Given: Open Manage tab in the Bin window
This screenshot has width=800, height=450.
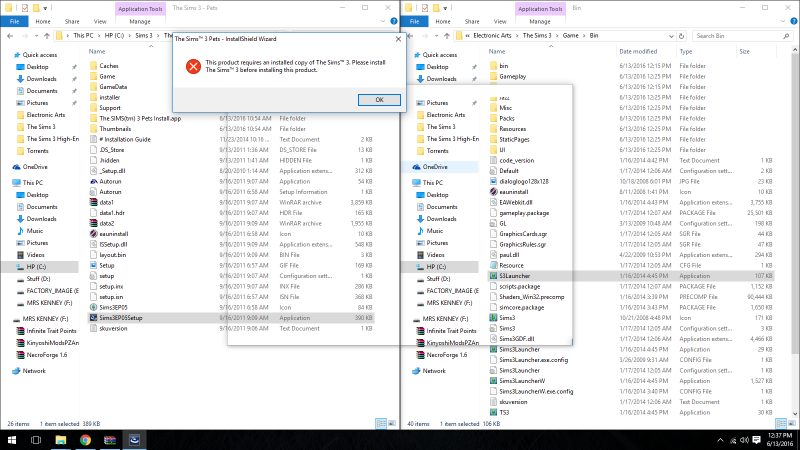Looking at the screenshot, I should click(540, 21).
